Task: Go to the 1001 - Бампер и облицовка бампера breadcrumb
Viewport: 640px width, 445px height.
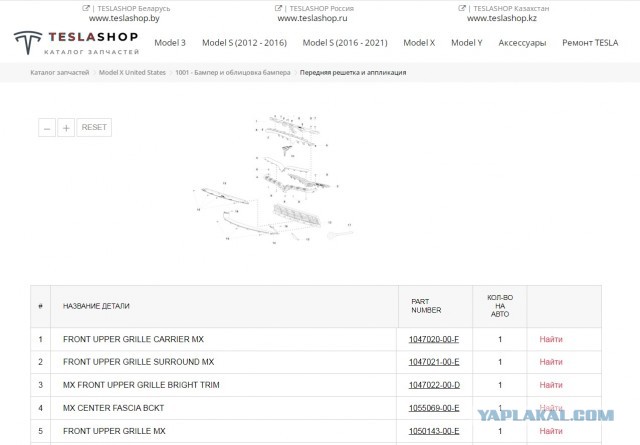Action: (x=233, y=73)
